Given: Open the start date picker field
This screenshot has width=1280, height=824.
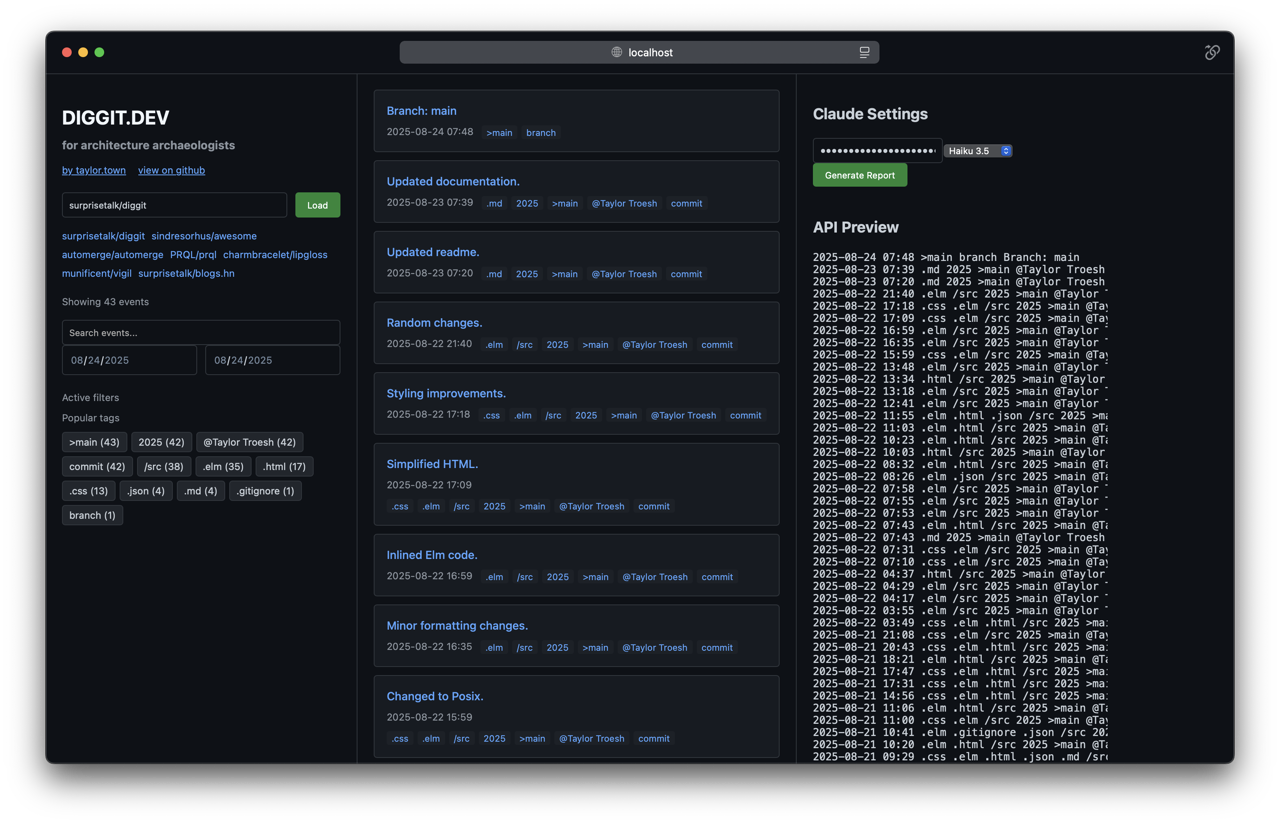Looking at the screenshot, I should tap(129, 360).
